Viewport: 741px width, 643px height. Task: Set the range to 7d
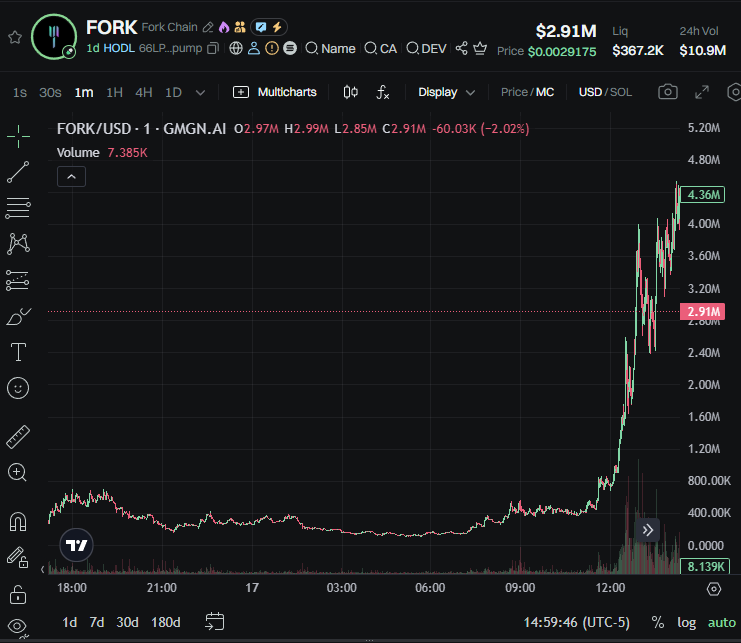click(x=97, y=622)
